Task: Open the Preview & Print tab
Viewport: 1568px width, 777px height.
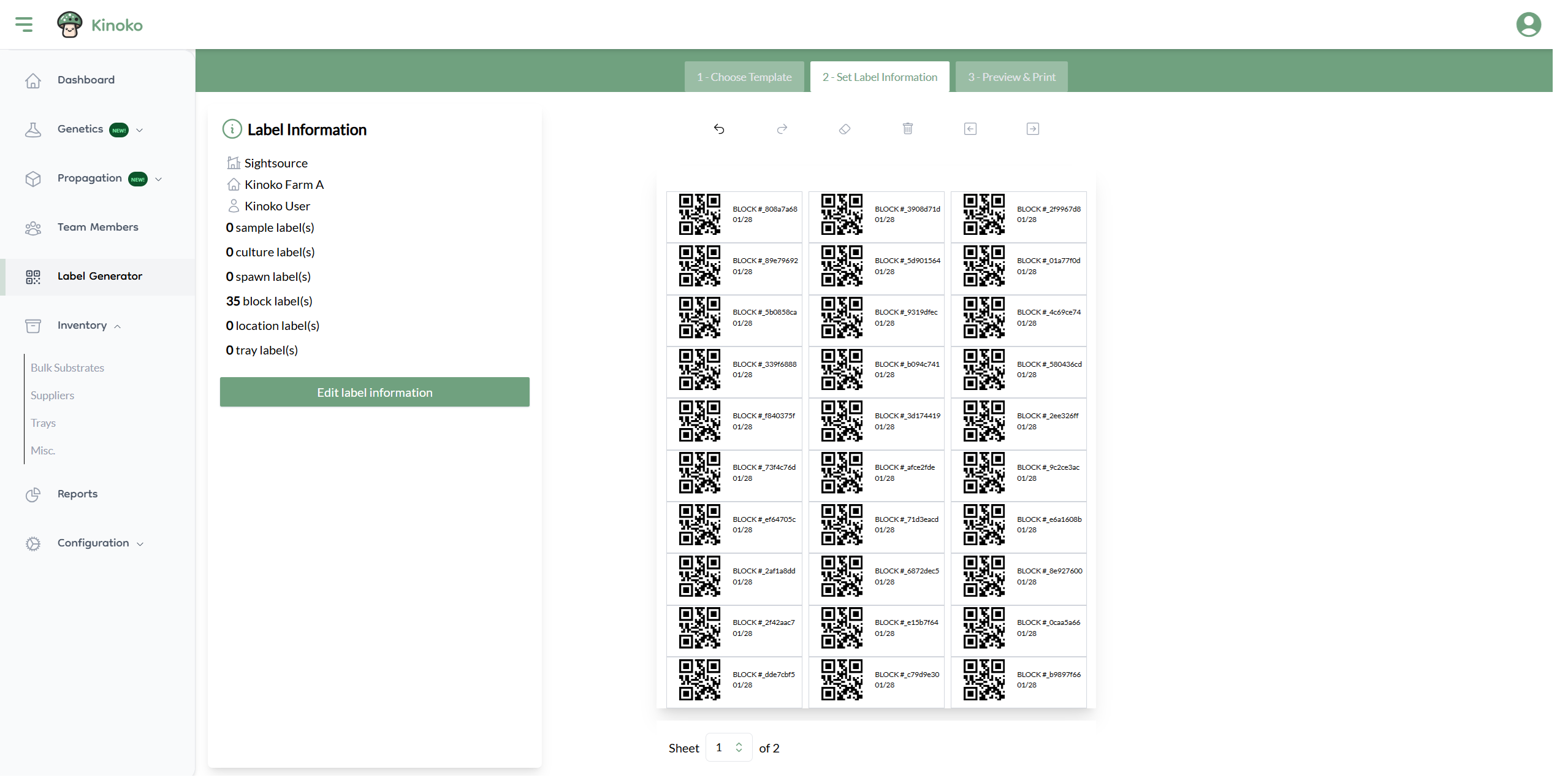Action: 1011,77
